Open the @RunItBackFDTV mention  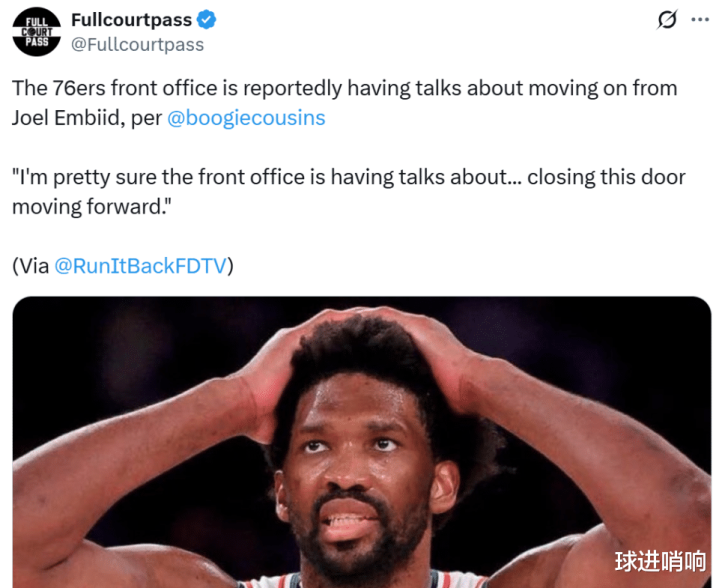pos(141,266)
